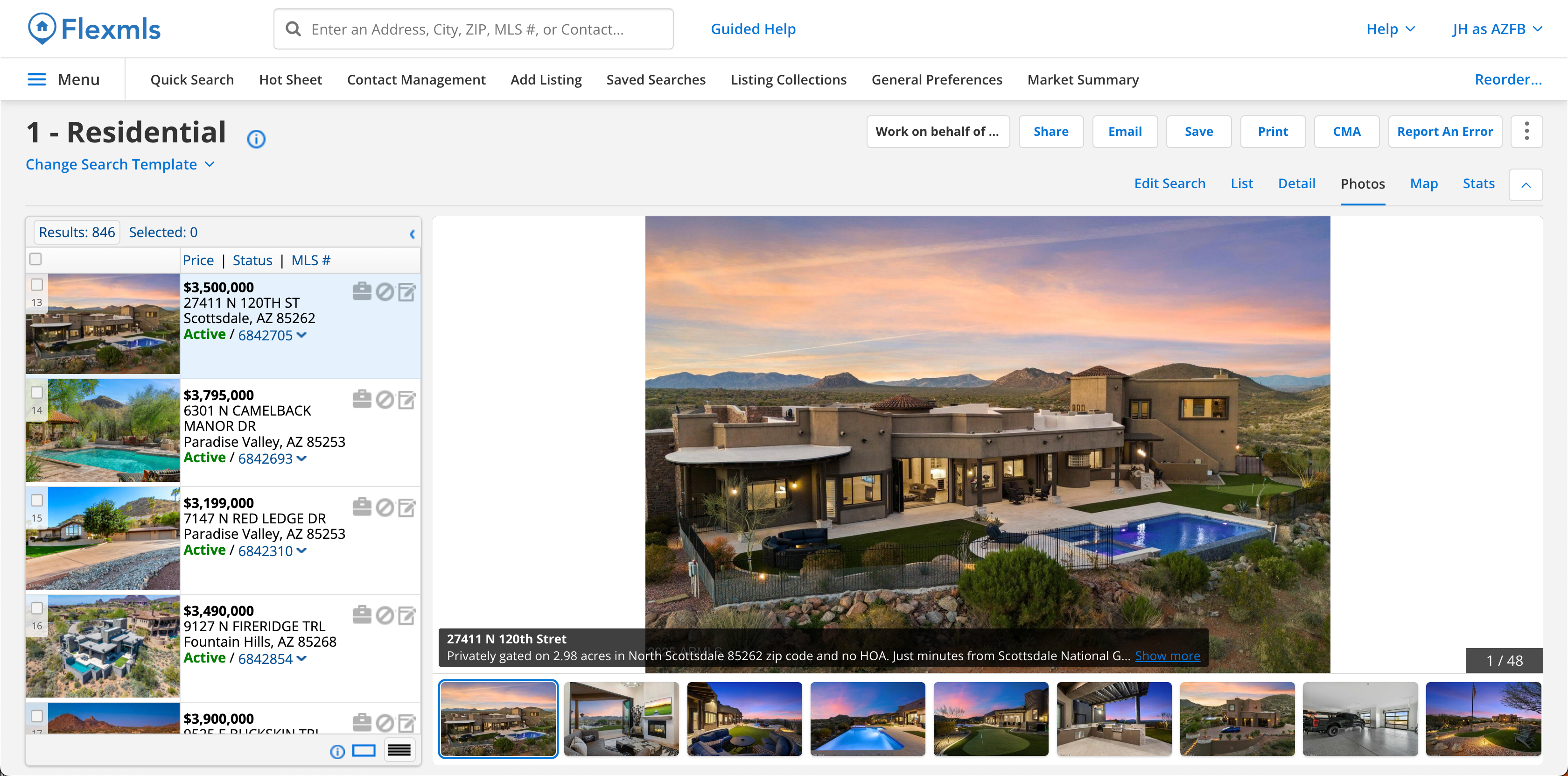This screenshot has height=776, width=1568.
Task: Sort results by the Price link
Action: coord(198,260)
